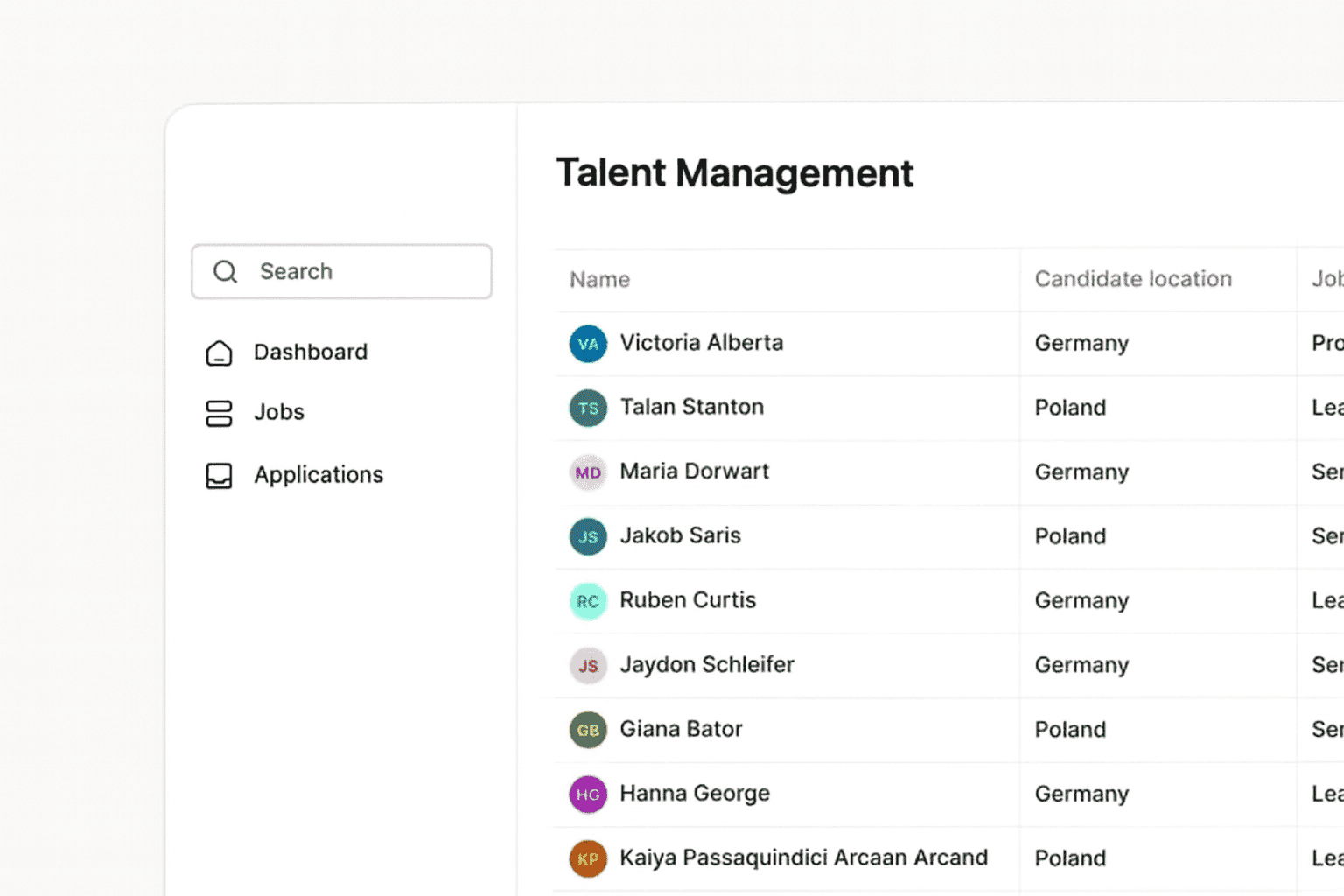The width and height of the screenshot is (1344, 896).
Task: Click Victoria Alberta's VA avatar
Action: 588,344
